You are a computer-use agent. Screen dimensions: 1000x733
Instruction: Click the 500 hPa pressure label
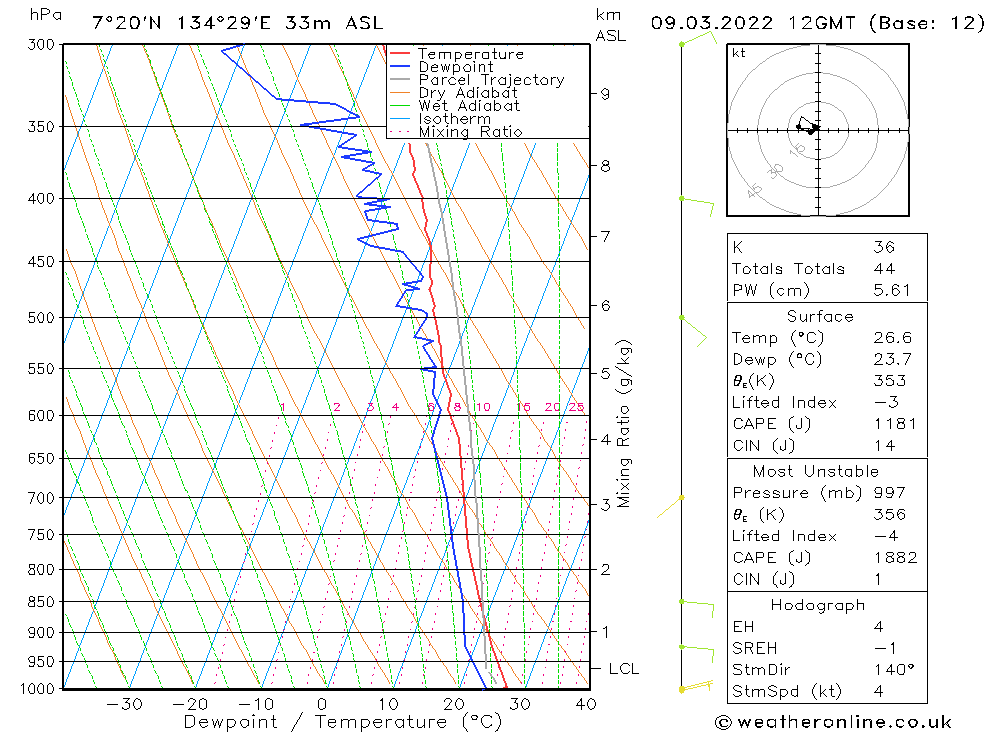(x=41, y=318)
